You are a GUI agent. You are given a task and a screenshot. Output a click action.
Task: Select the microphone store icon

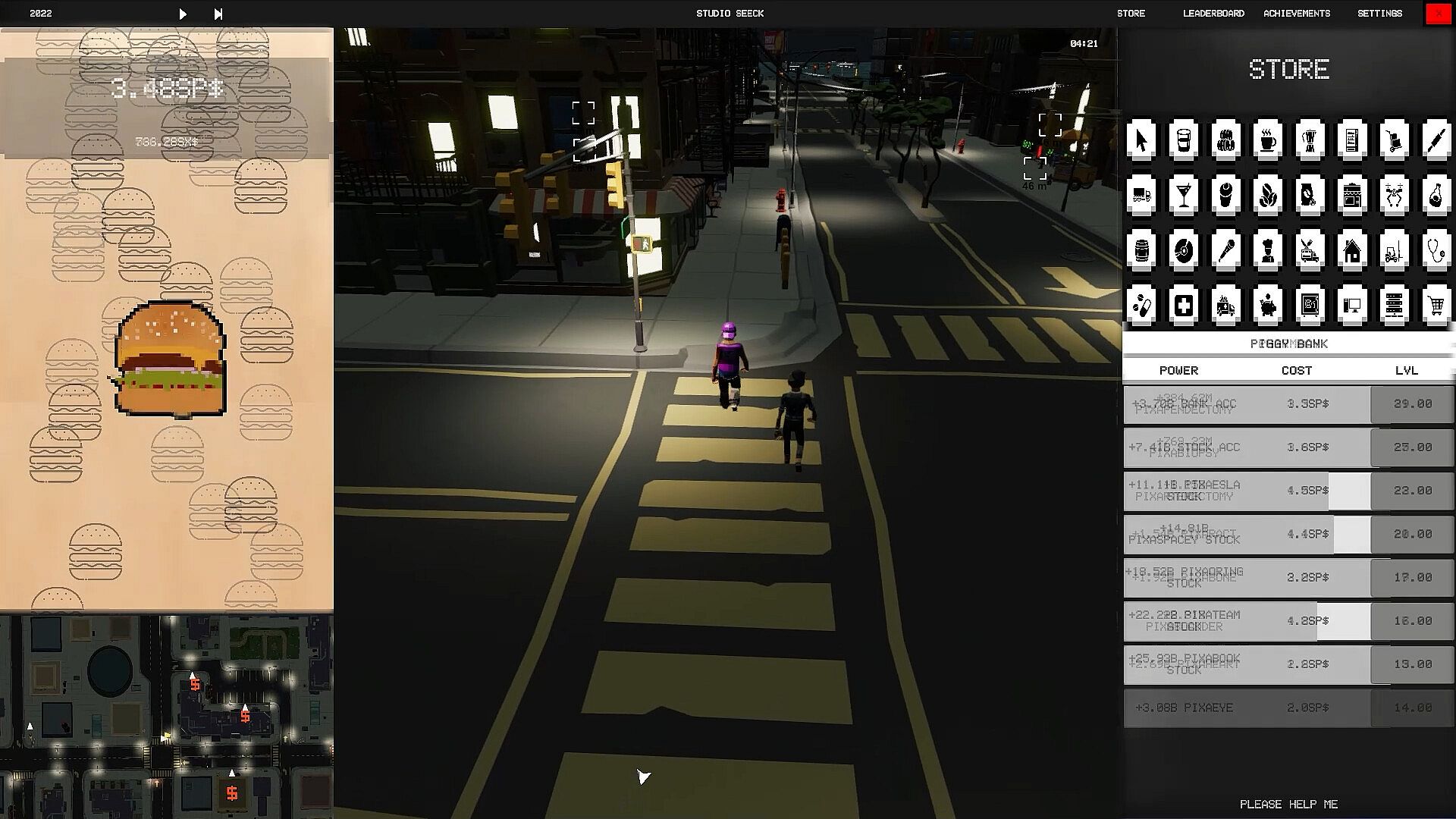[x=1225, y=250]
